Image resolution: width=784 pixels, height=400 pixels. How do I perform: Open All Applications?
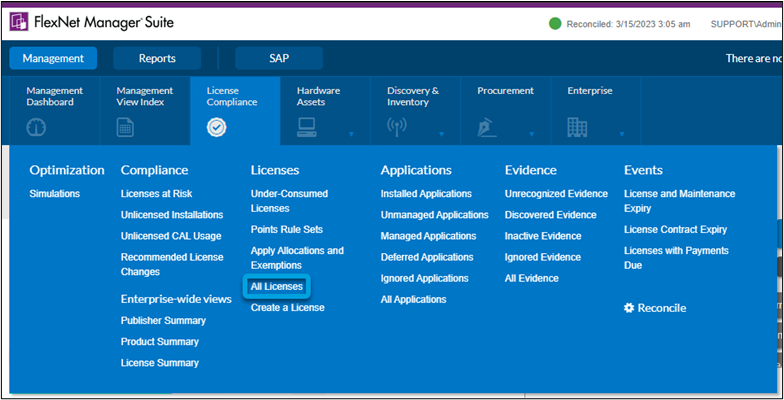414,299
